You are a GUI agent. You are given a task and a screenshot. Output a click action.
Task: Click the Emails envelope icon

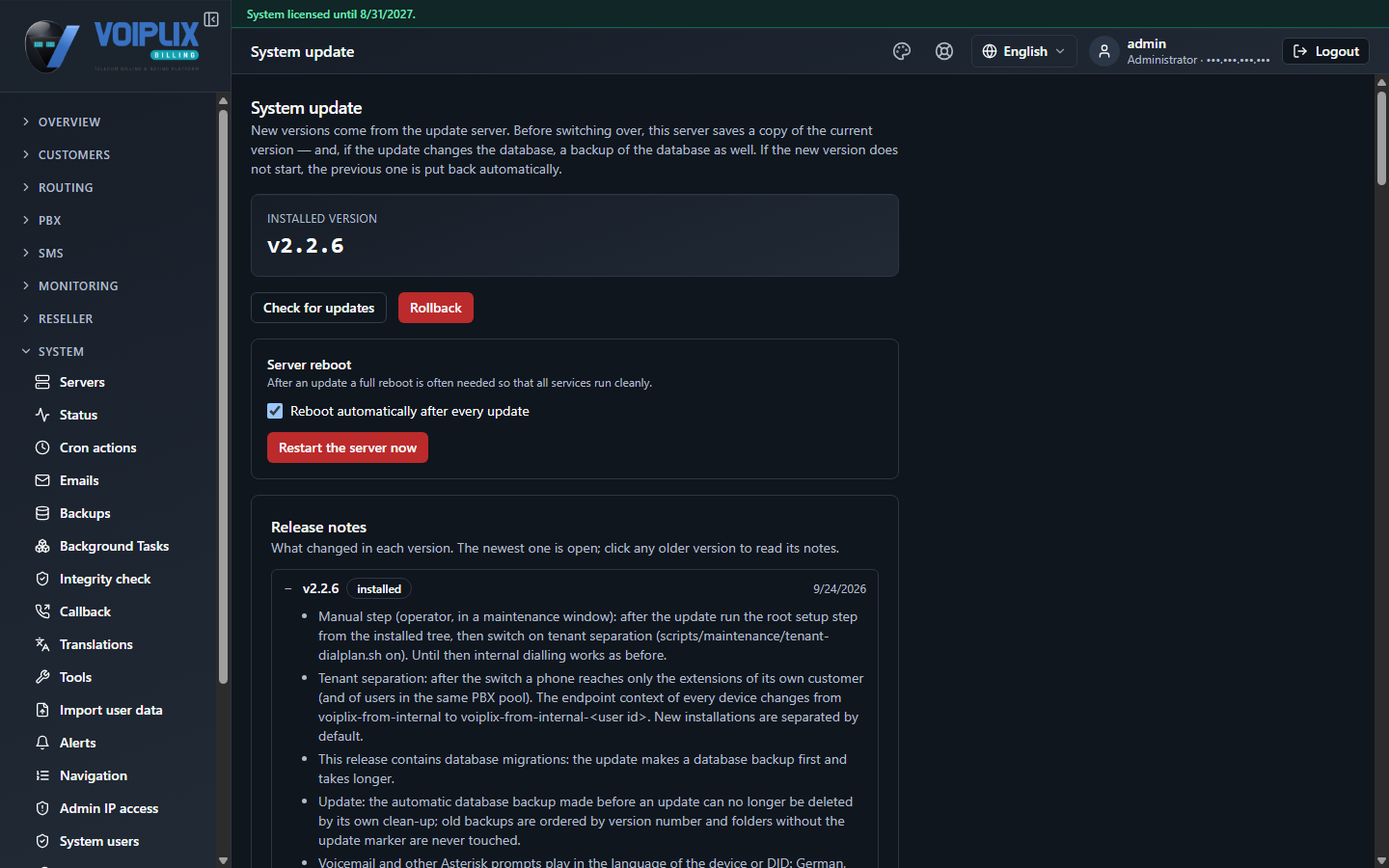click(x=42, y=480)
